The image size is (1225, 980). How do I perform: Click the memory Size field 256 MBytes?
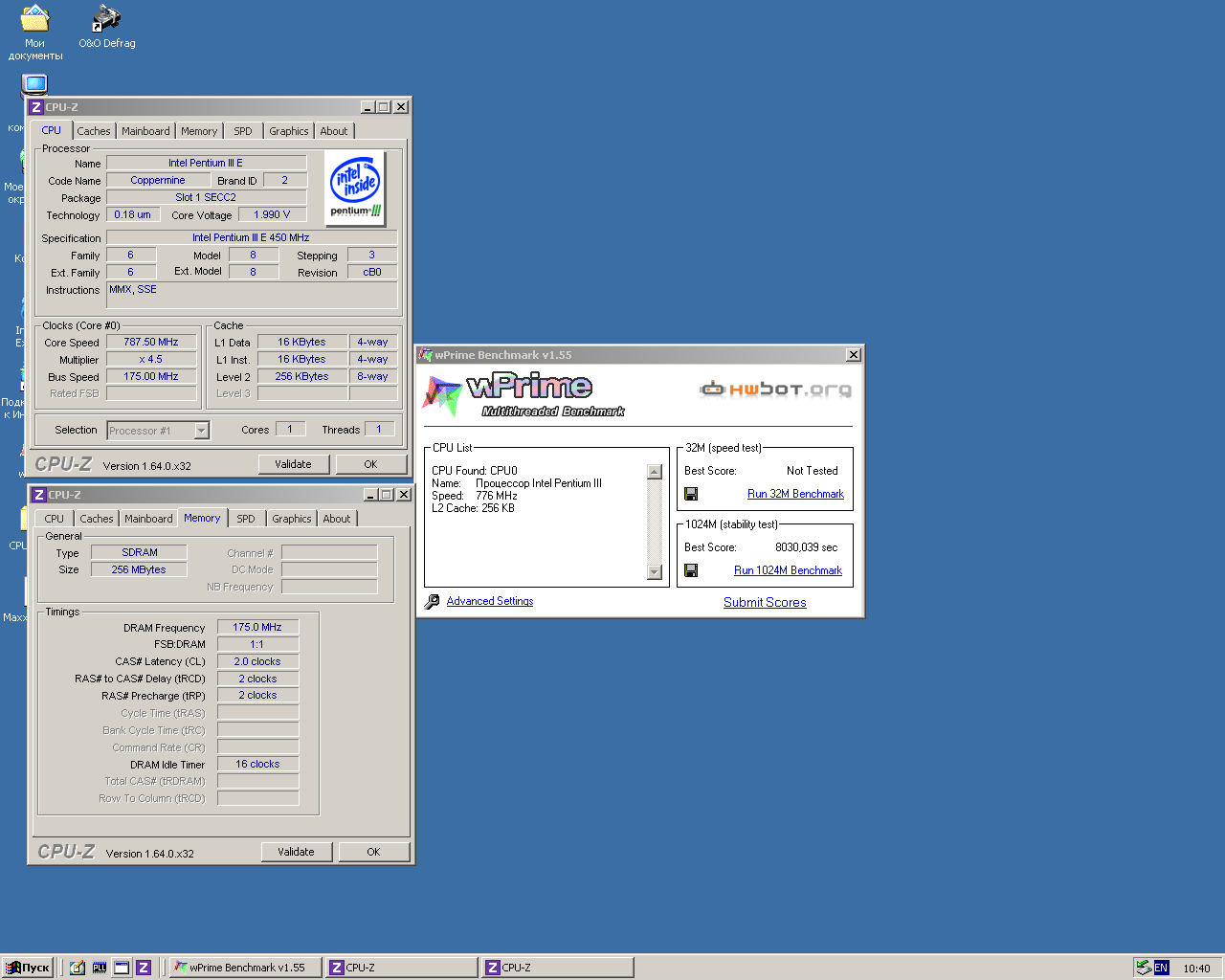pyautogui.click(x=139, y=569)
